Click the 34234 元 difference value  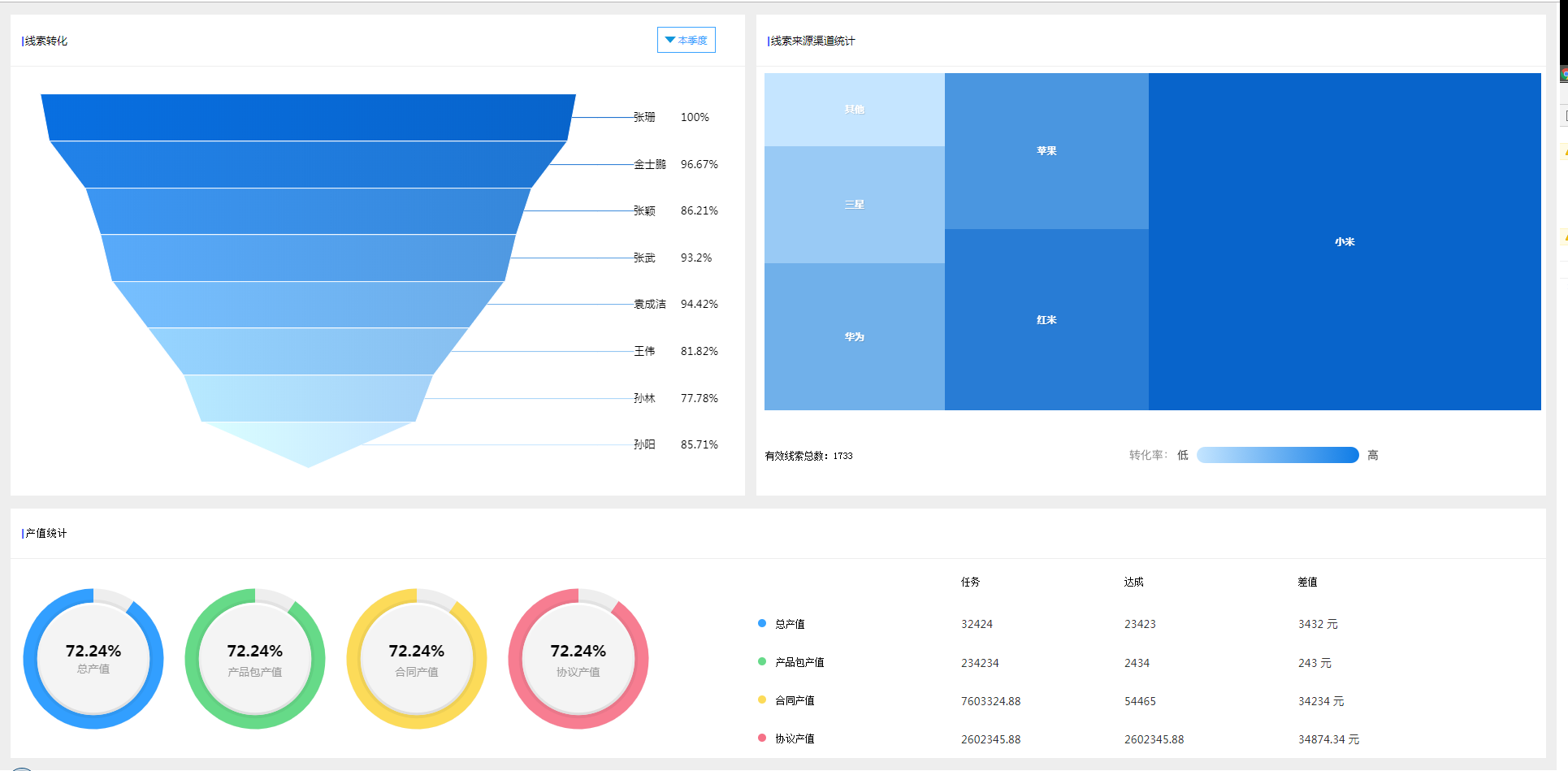click(1321, 701)
